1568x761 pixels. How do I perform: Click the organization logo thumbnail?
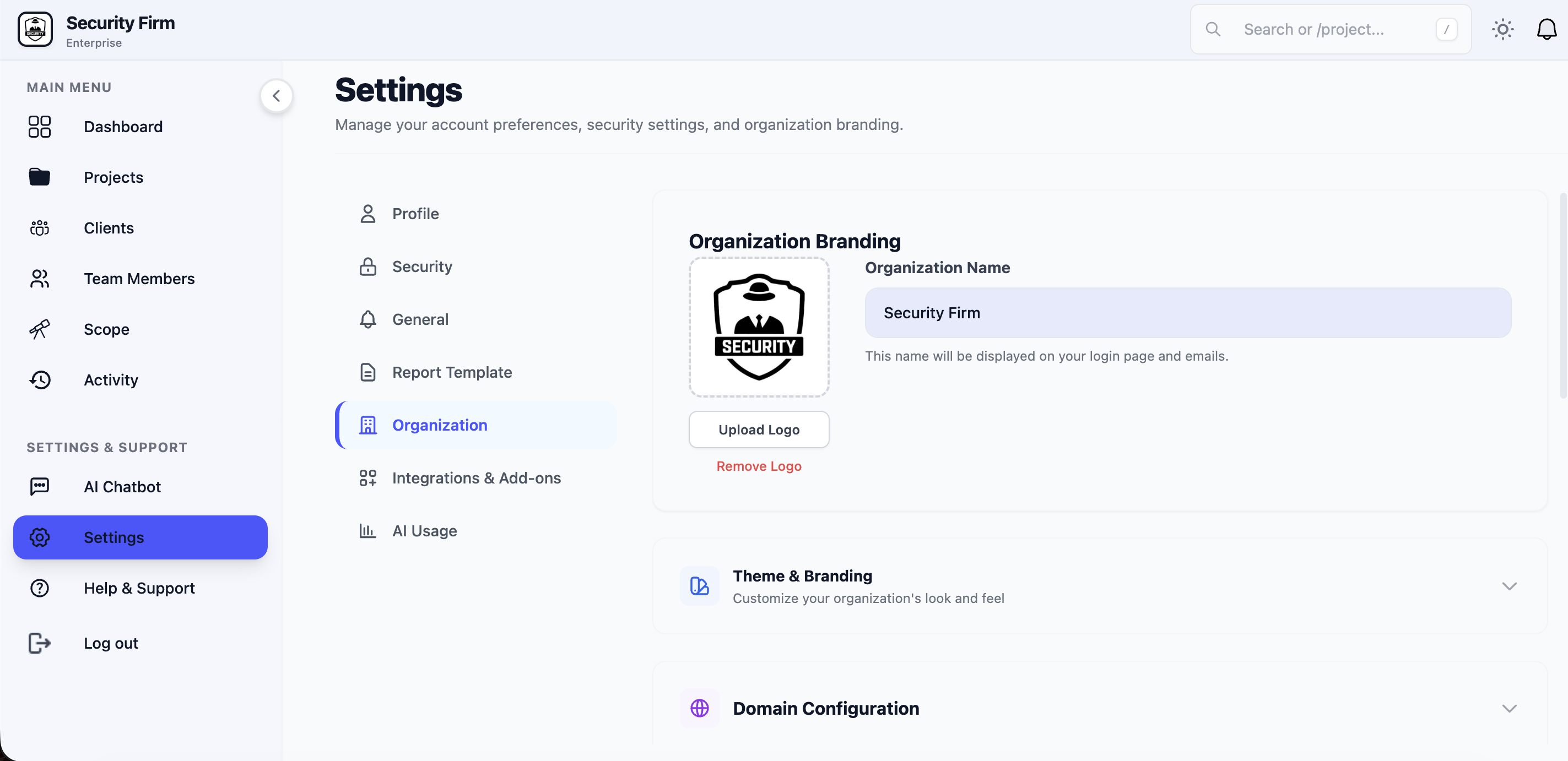point(759,327)
